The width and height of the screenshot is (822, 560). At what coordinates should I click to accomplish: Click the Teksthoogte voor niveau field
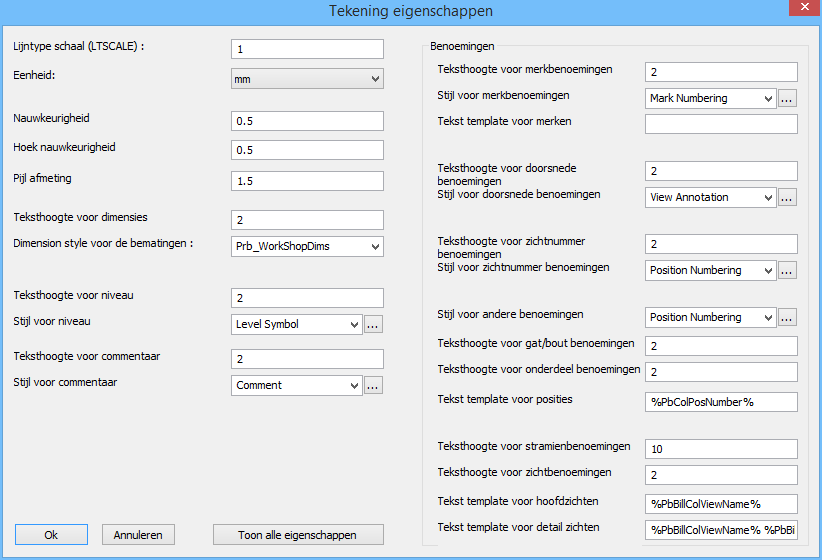[307, 298]
